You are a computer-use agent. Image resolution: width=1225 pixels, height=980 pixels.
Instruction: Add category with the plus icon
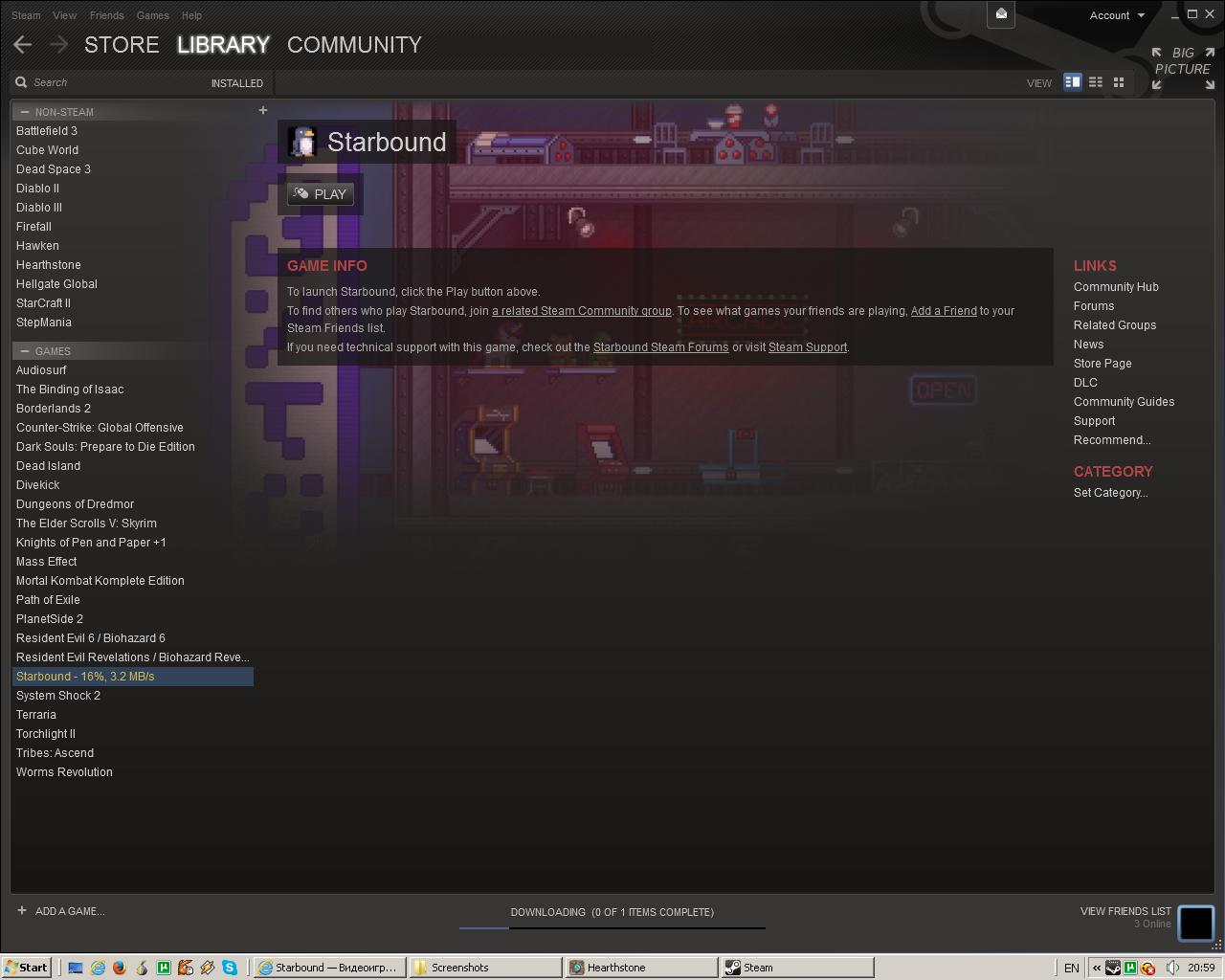point(263,111)
